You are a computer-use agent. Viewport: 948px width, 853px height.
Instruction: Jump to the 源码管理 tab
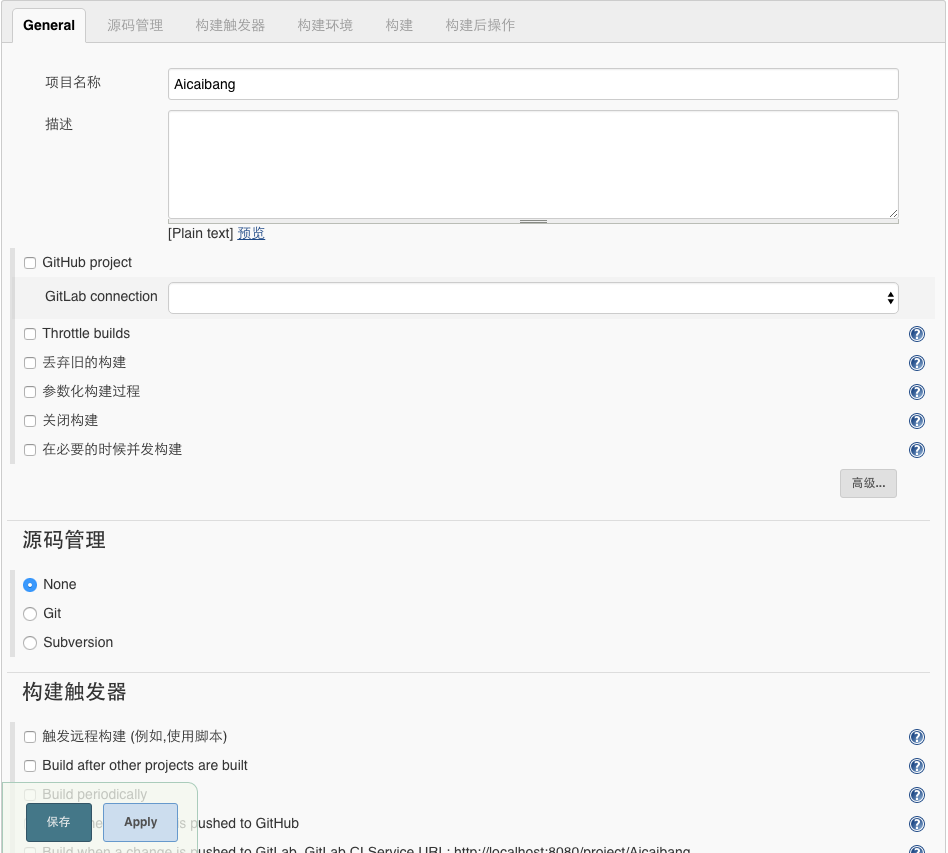click(x=135, y=25)
